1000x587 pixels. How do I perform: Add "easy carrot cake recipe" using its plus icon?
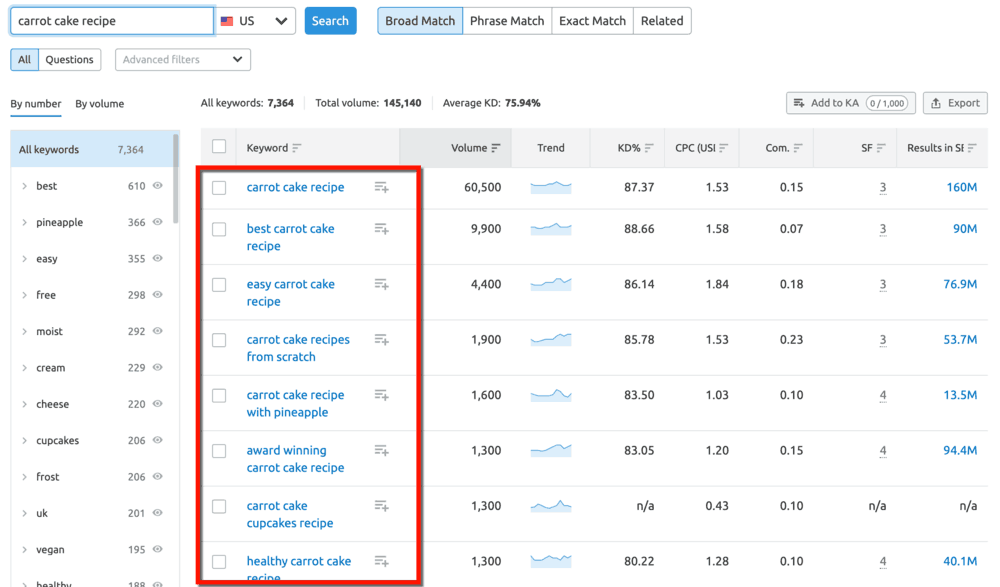pos(381,284)
